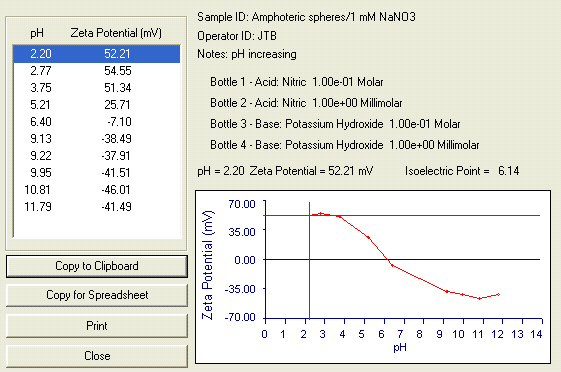Screen dimensions: 561x372
Task: Click the Sample ID text line
Action: [x=306, y=17]
